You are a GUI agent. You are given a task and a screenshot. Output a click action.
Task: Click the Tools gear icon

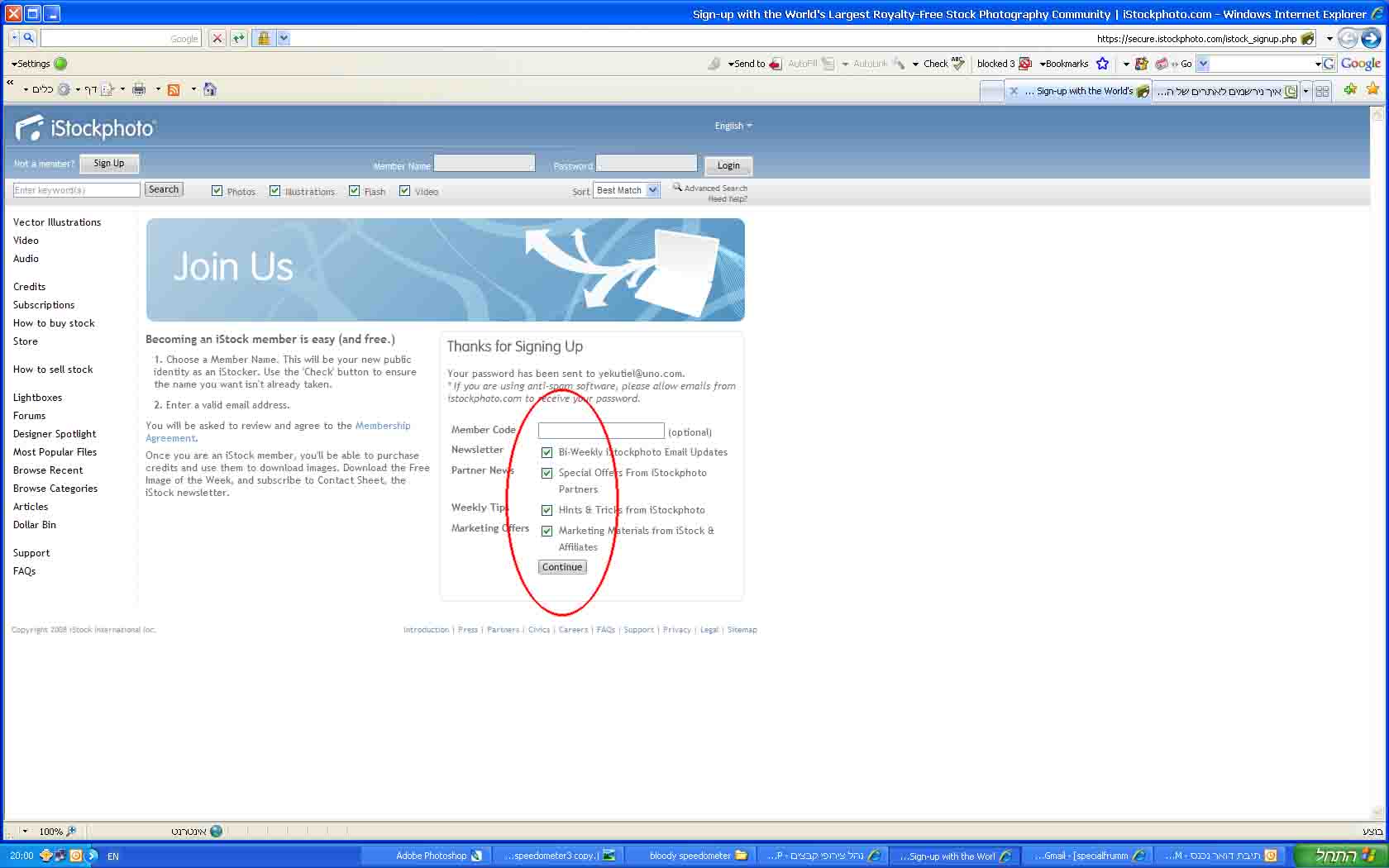coord(64,89)
